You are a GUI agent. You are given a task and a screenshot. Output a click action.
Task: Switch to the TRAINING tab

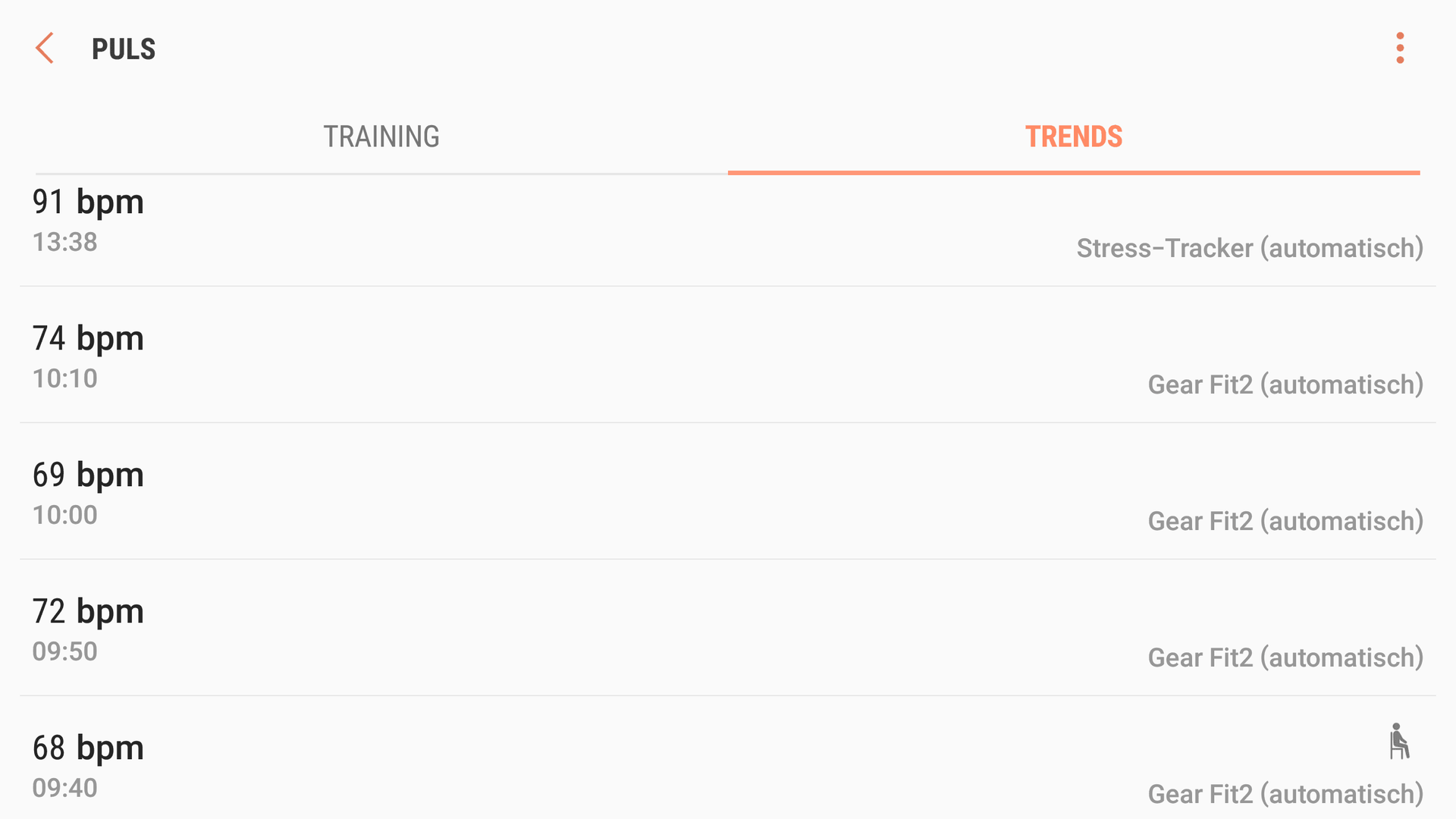point(381,136)
